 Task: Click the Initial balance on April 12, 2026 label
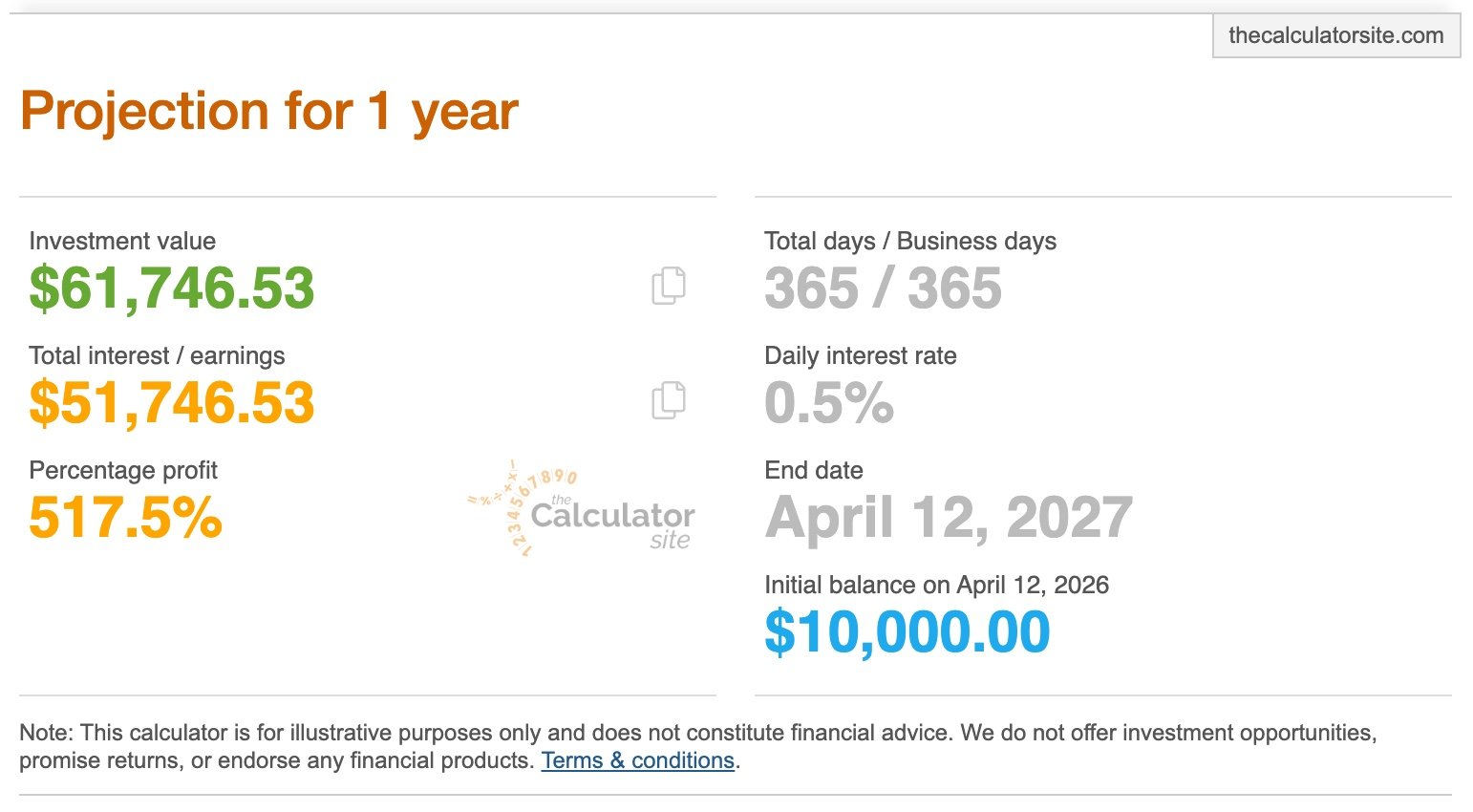[937, 584]
